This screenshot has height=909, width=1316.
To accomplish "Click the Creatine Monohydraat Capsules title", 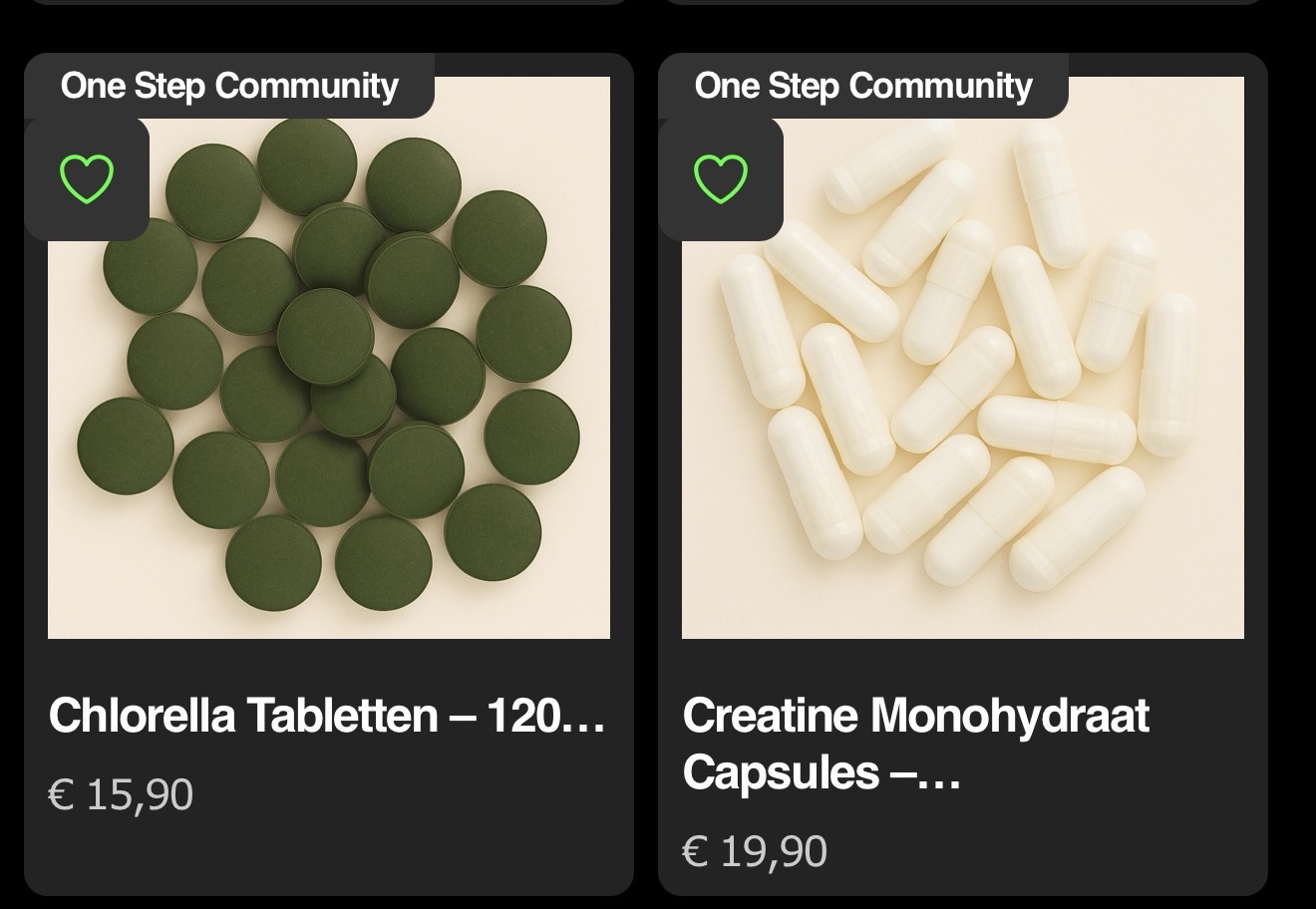I will [x=915, y=743].
